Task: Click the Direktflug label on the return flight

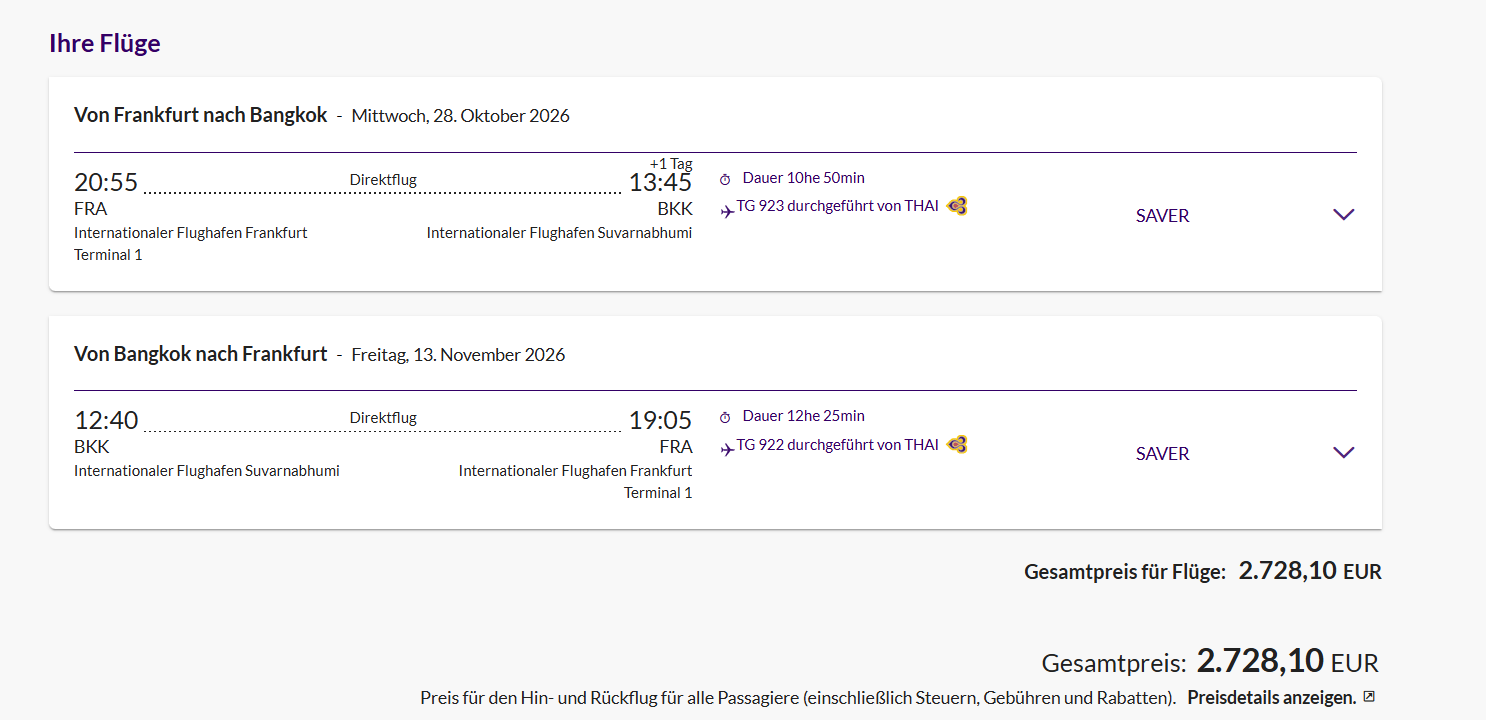Action: (x=383, y=418)
